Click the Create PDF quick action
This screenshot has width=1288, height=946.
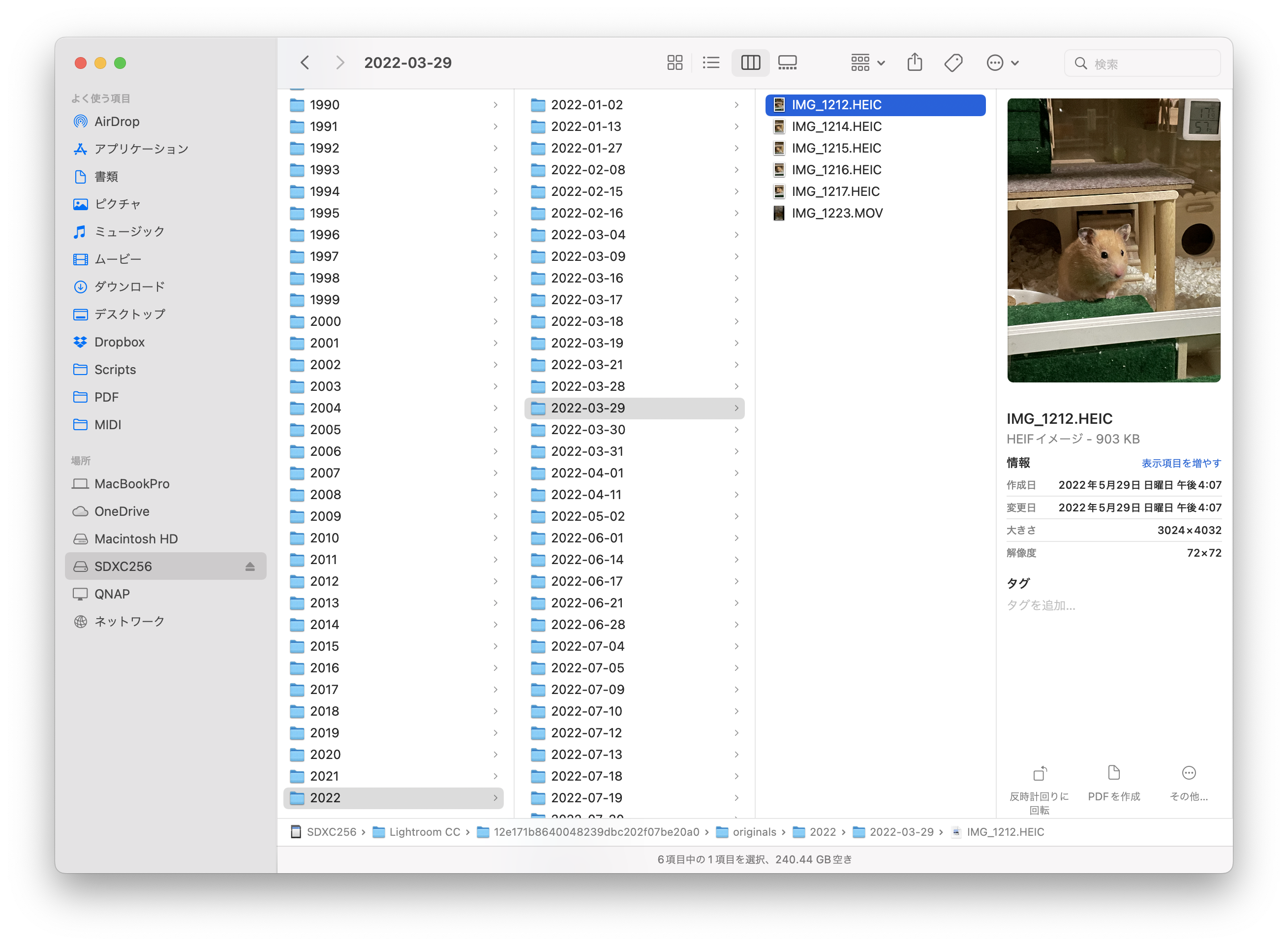tap(1113, 774)
